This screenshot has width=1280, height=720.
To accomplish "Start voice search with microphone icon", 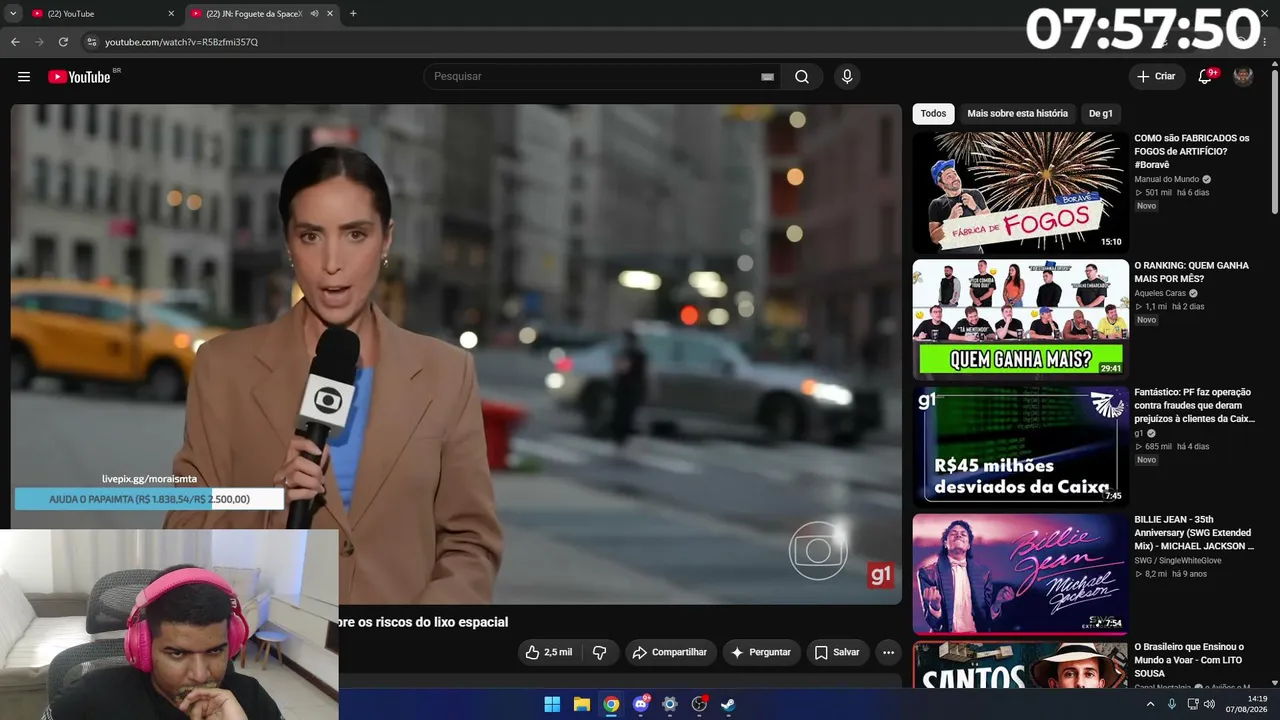I will click(847, 77).
